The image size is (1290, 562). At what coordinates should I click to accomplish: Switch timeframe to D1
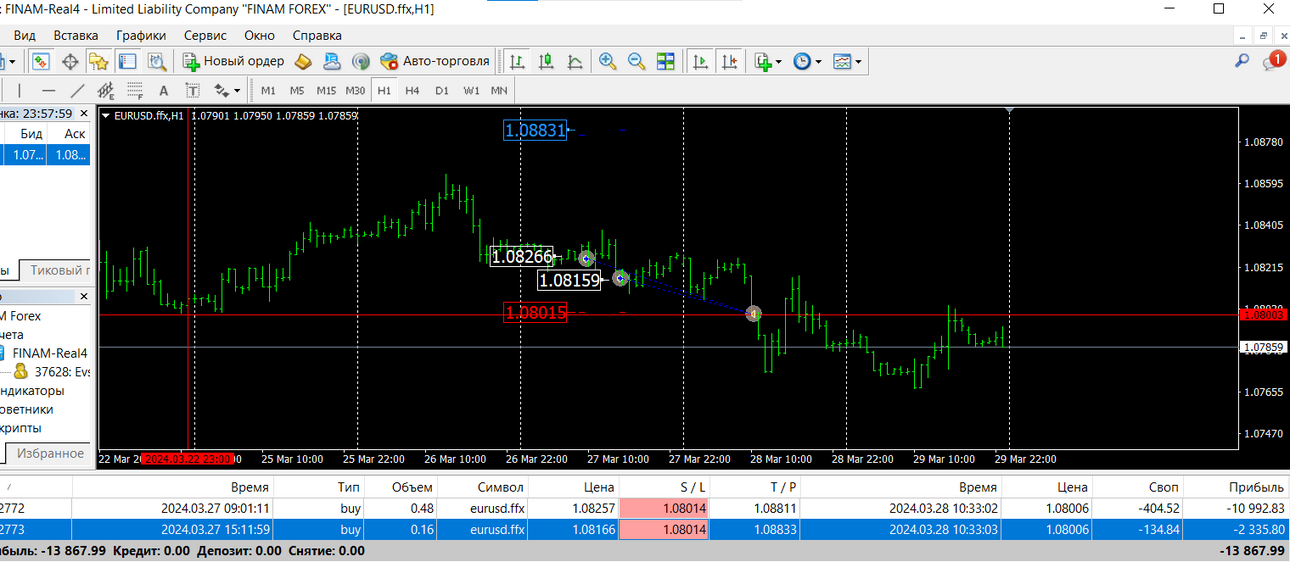(442, 90)
